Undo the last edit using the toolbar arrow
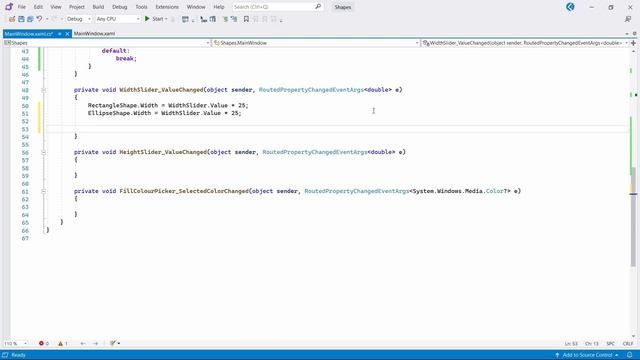This screenshot has width=640, height=360. tap(39, 19)
